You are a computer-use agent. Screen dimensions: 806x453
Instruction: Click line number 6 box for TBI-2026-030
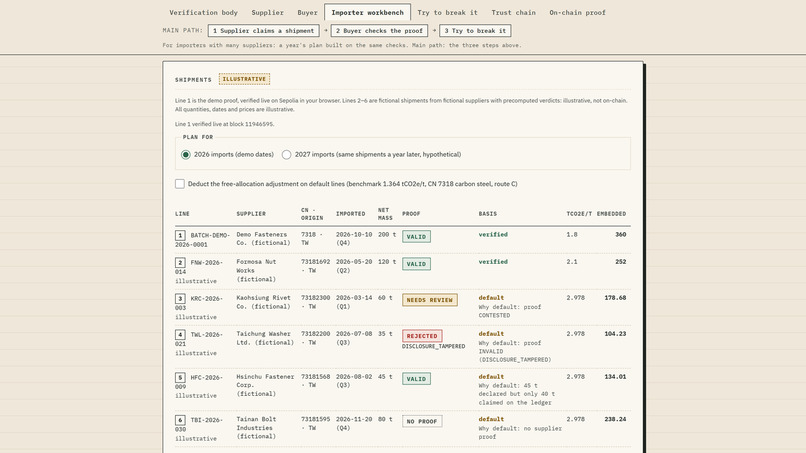(x=180, y=420)
